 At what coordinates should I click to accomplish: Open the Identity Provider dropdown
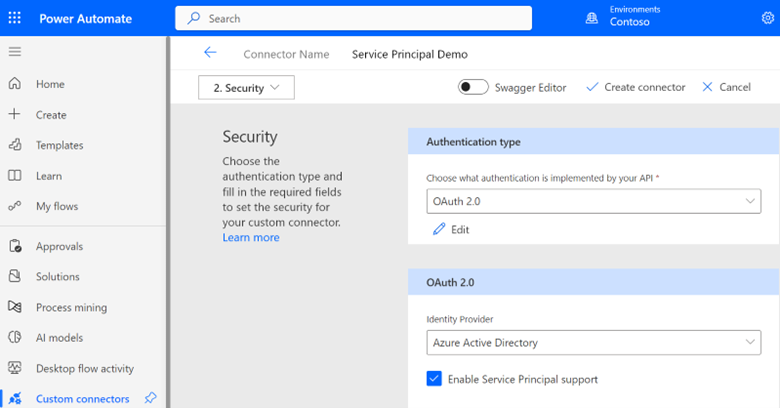593,343
